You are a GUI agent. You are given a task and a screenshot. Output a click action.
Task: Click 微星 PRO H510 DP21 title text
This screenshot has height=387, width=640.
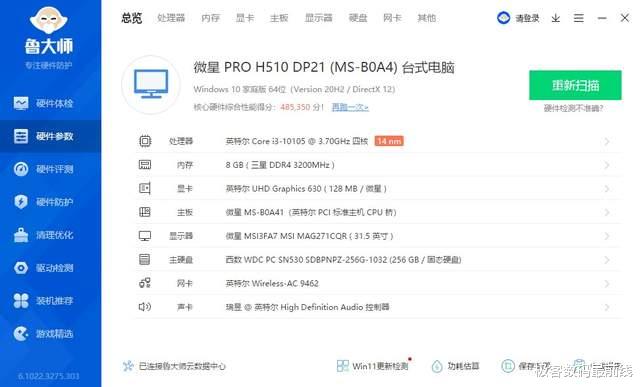[324, 67]
